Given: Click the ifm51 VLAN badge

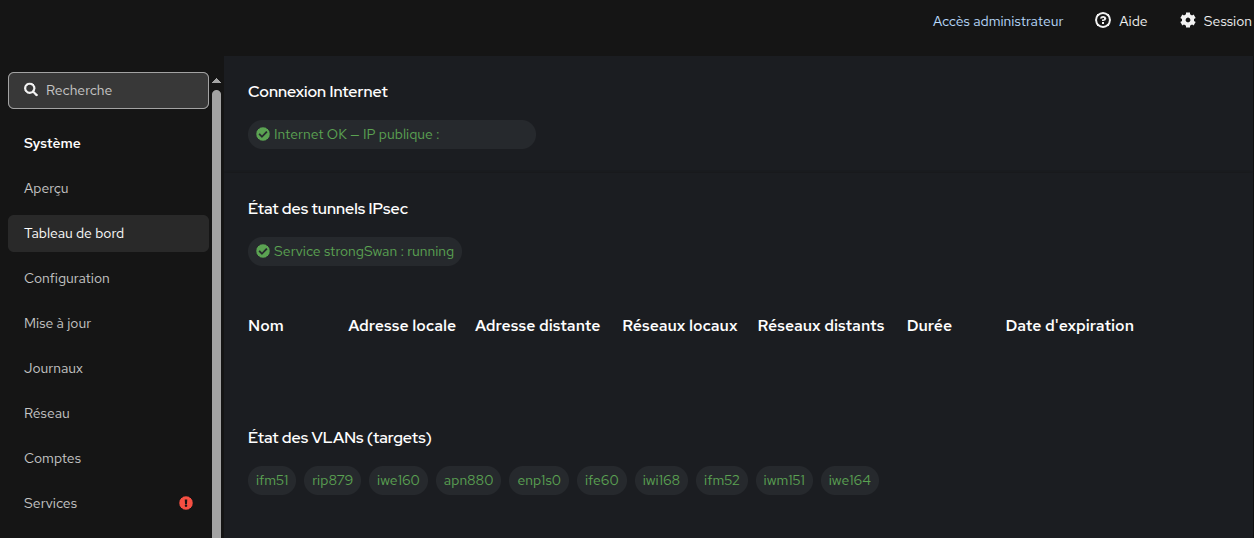Looking at the screenshot, I should coord(272,480).
